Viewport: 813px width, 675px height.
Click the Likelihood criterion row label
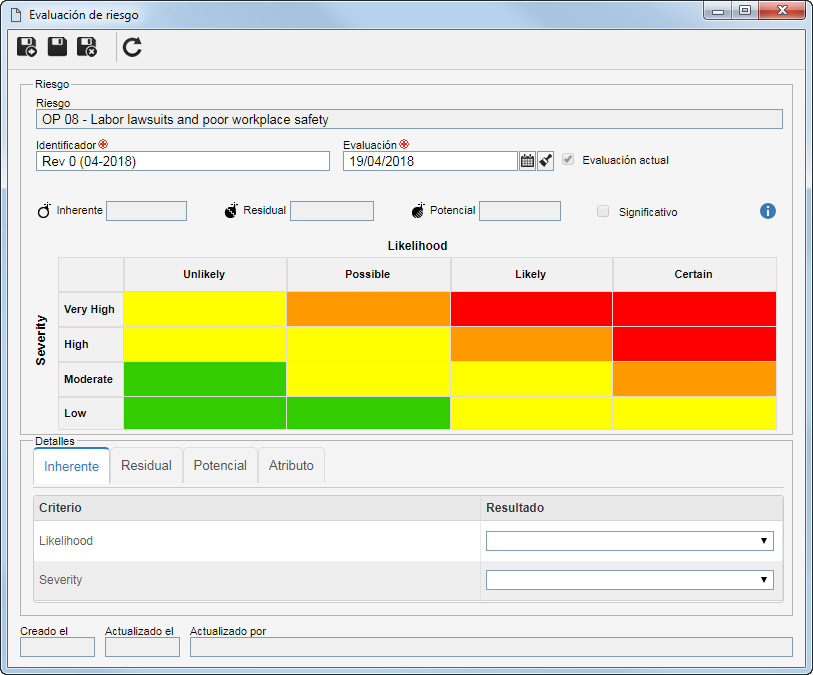click(66, 541)
